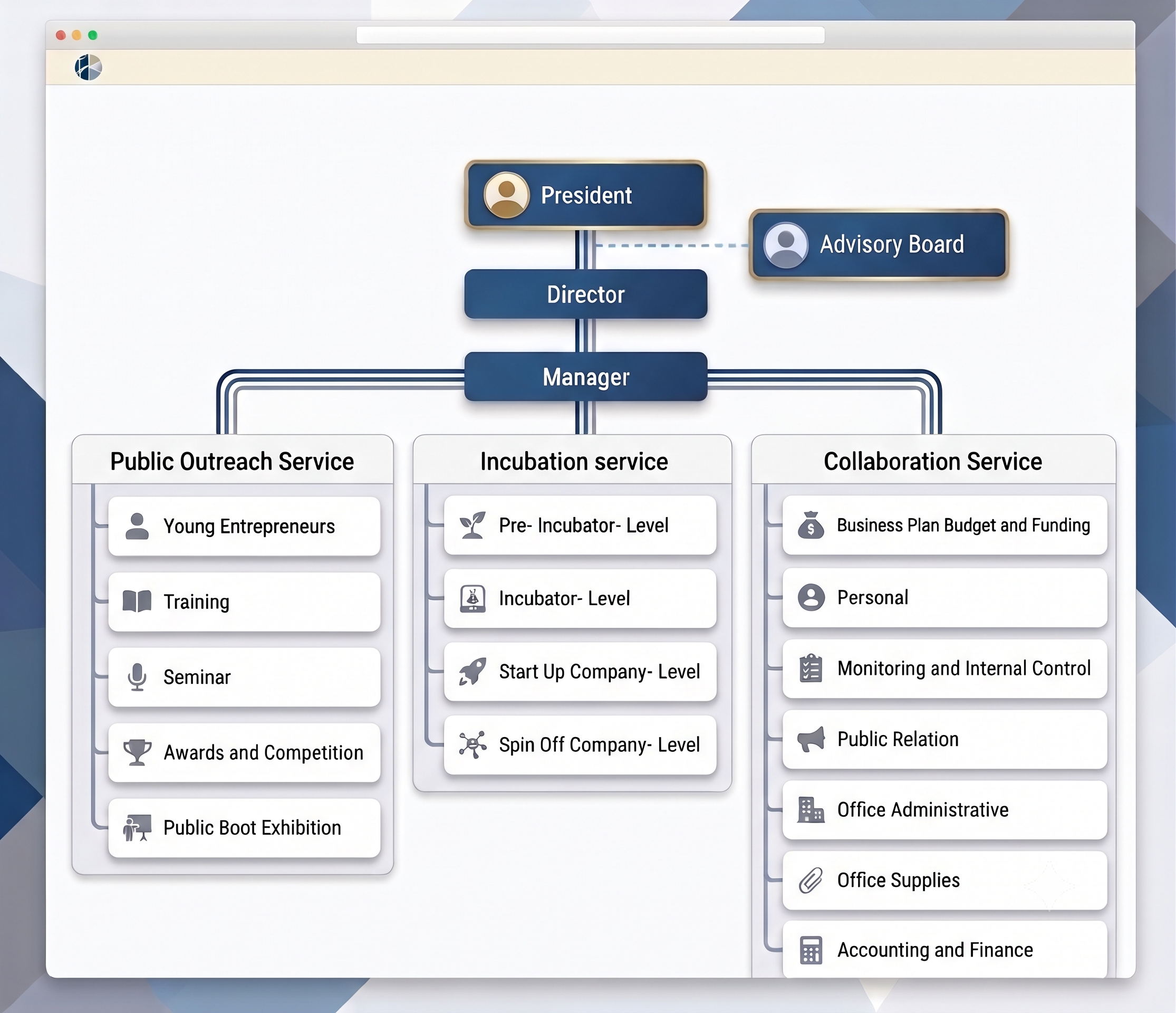Screen dimensions: 1176x1013
Task: Open the Personal item
Action: (x=945, y=597)
